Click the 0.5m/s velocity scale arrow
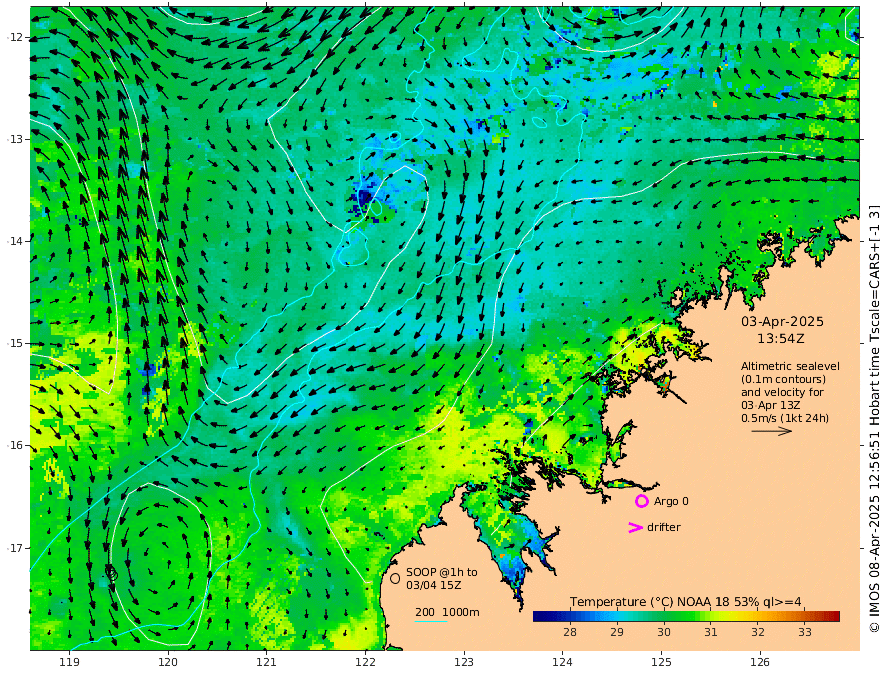 point(772,431)
